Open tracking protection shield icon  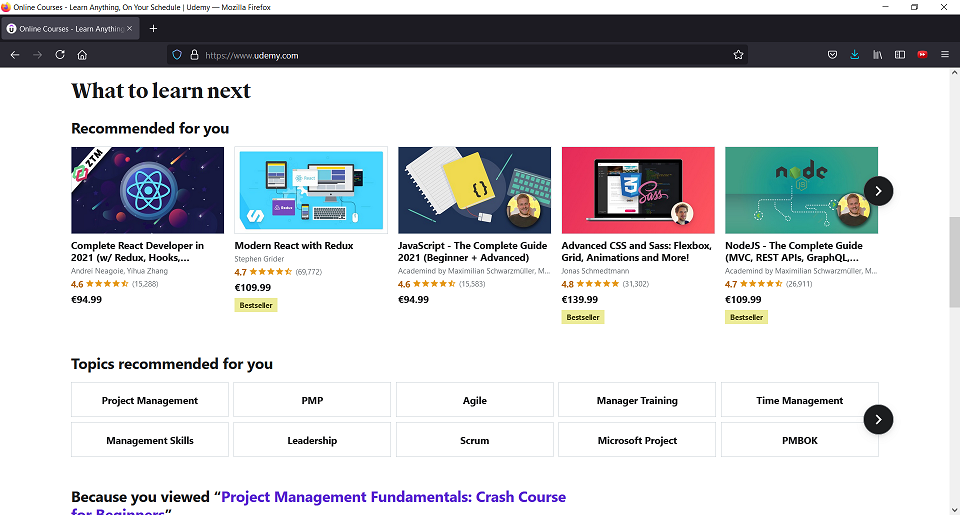tap(177, 55)
